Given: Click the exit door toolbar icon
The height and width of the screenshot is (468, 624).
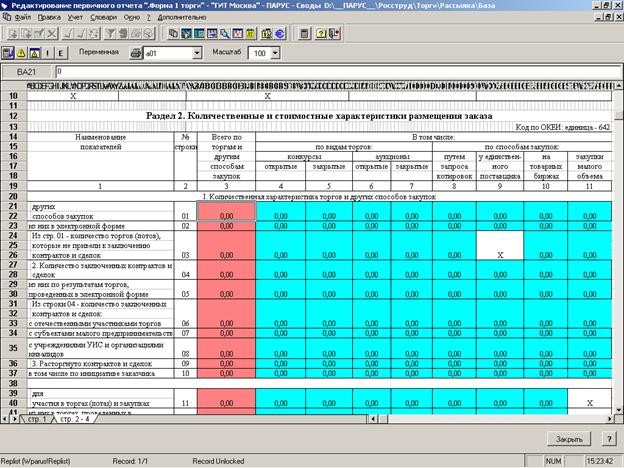Looking at the screenshot, I should [x=334, y=34].
